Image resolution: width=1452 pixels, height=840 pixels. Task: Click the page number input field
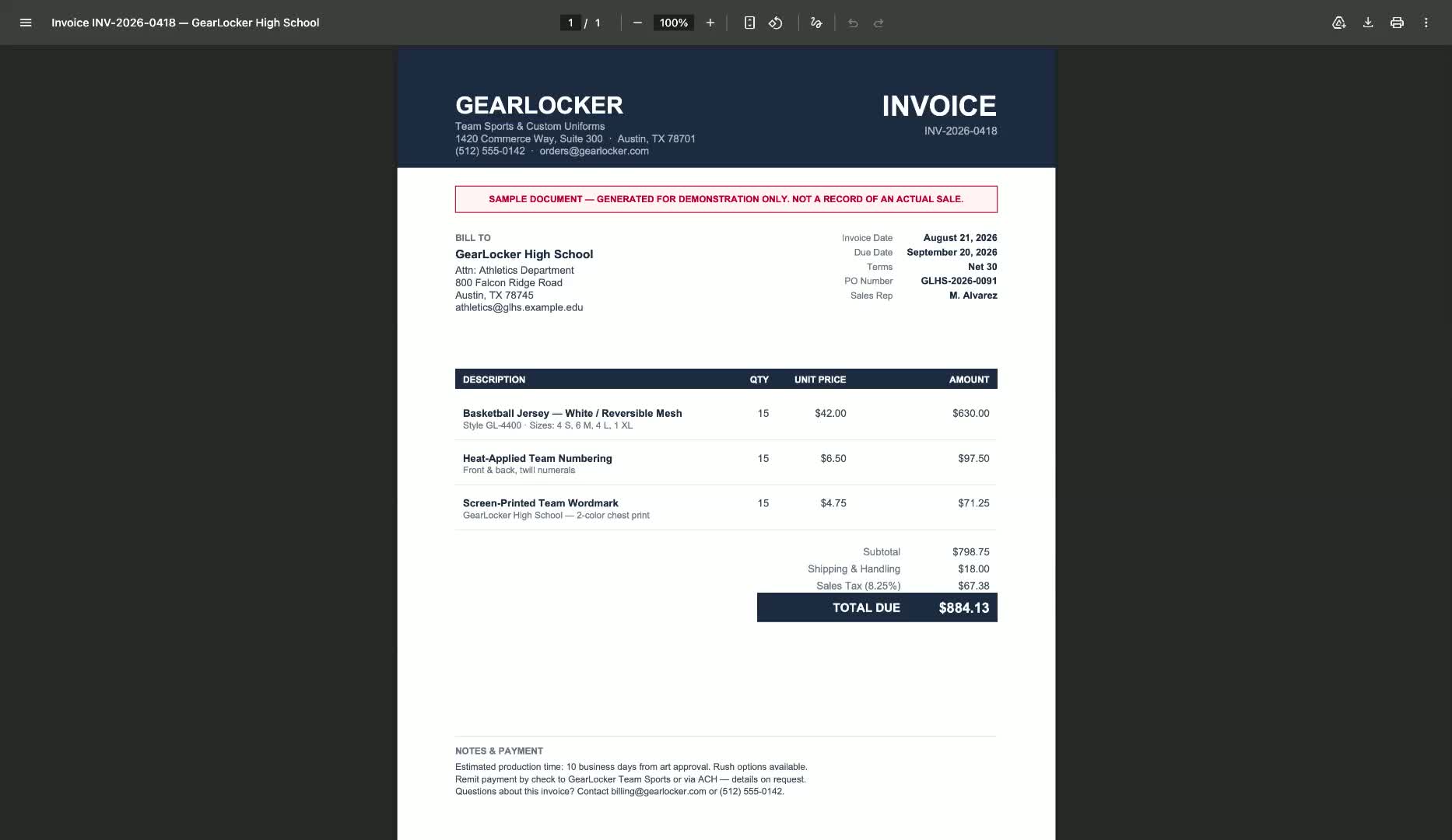coord(570,23)
